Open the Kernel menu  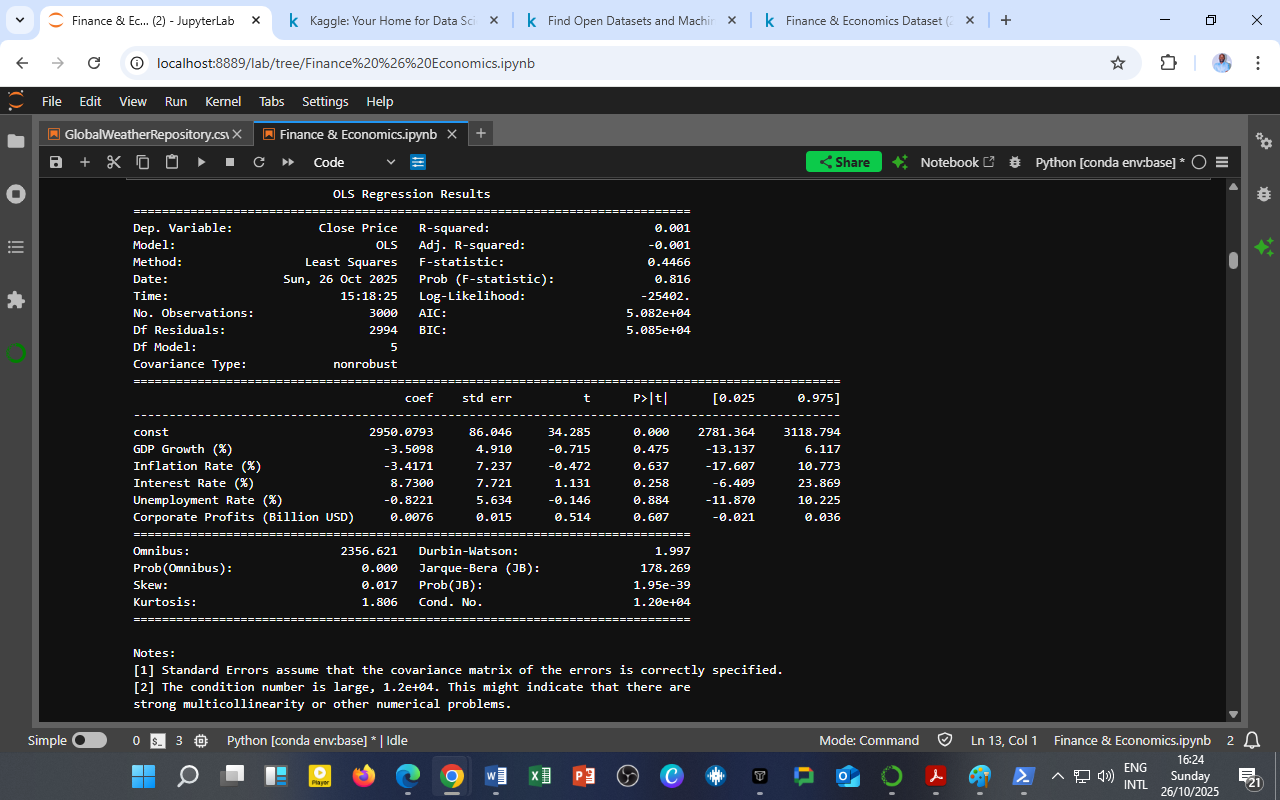(223, 101)
